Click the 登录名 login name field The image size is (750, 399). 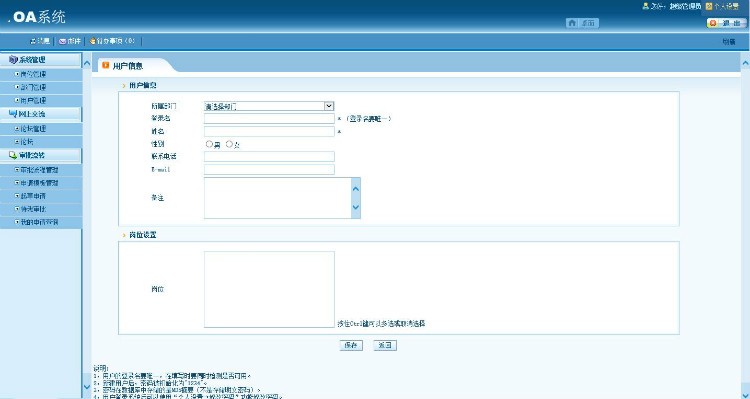[269, 119]
